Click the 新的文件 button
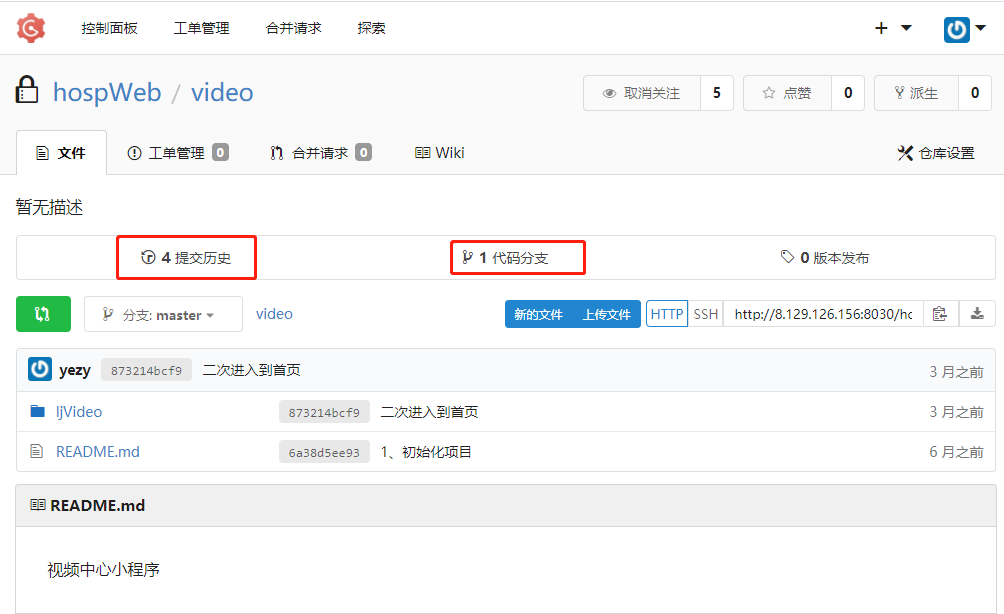 pos(538,314)
